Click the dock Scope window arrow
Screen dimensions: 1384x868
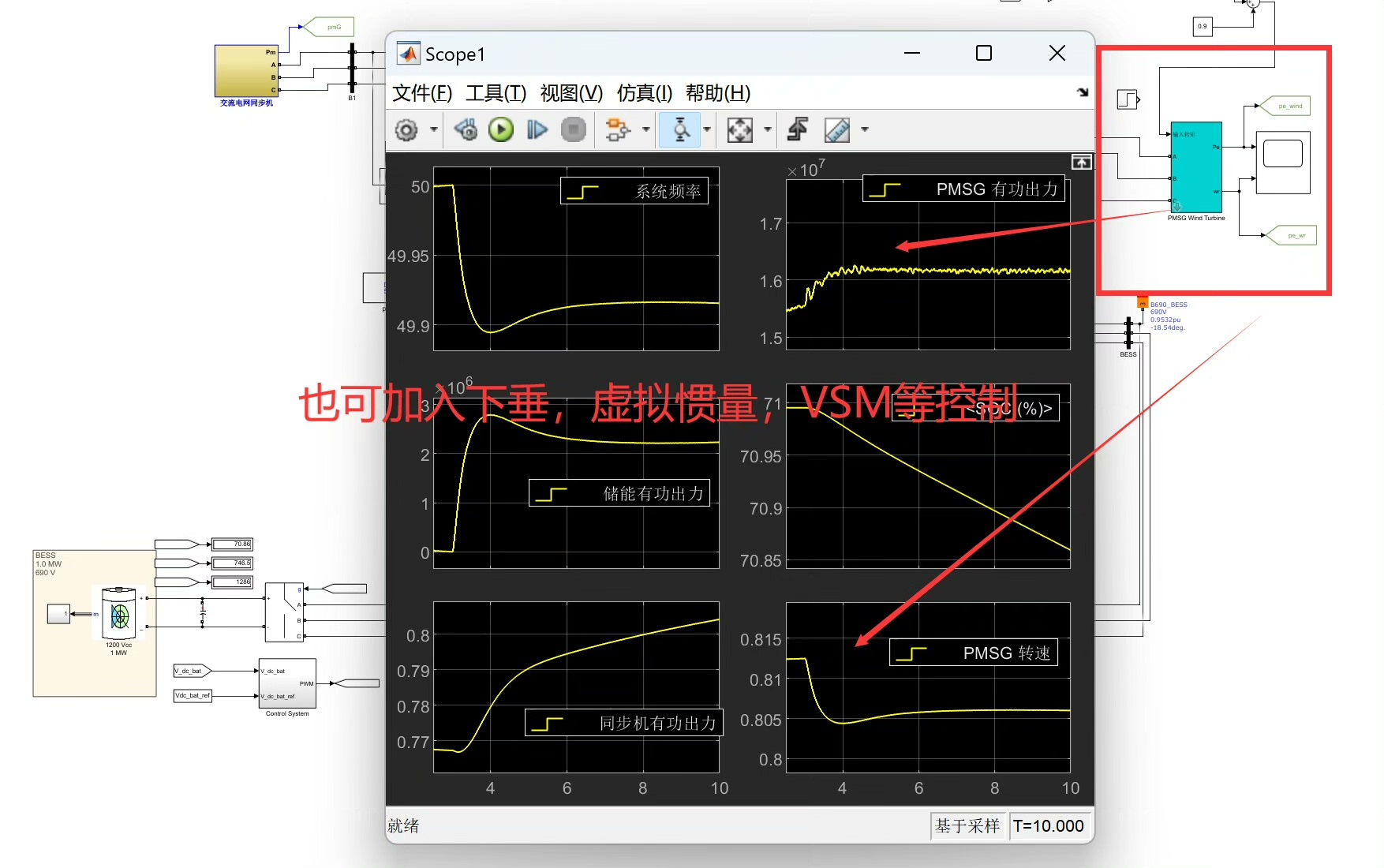coord(1083,92)
